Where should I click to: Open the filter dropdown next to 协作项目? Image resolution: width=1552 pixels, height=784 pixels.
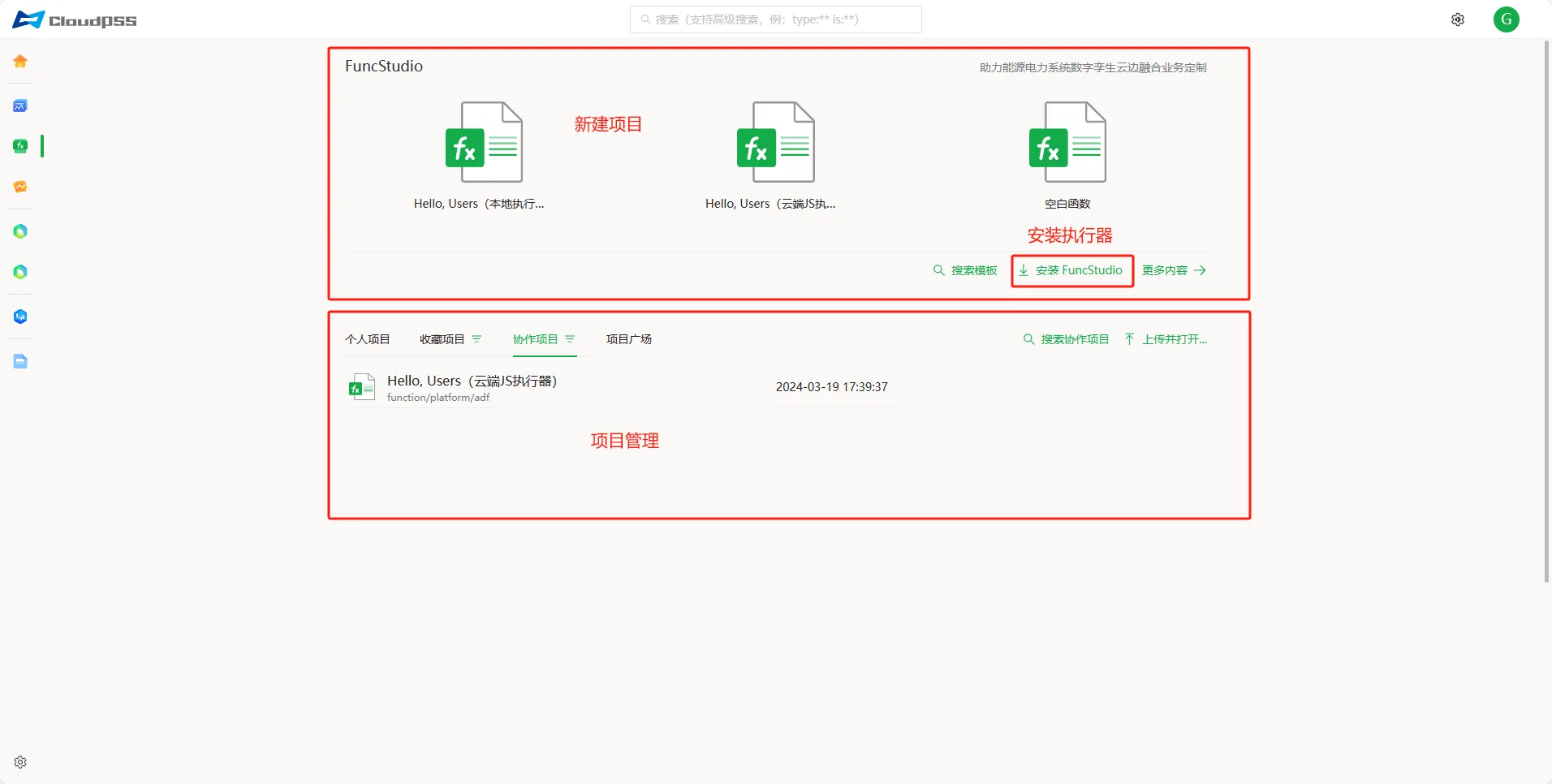570,339
